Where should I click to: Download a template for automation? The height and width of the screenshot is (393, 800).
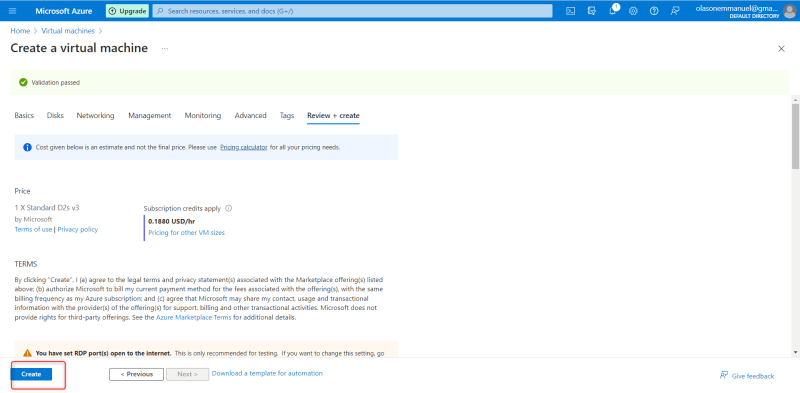coord(267,374)
